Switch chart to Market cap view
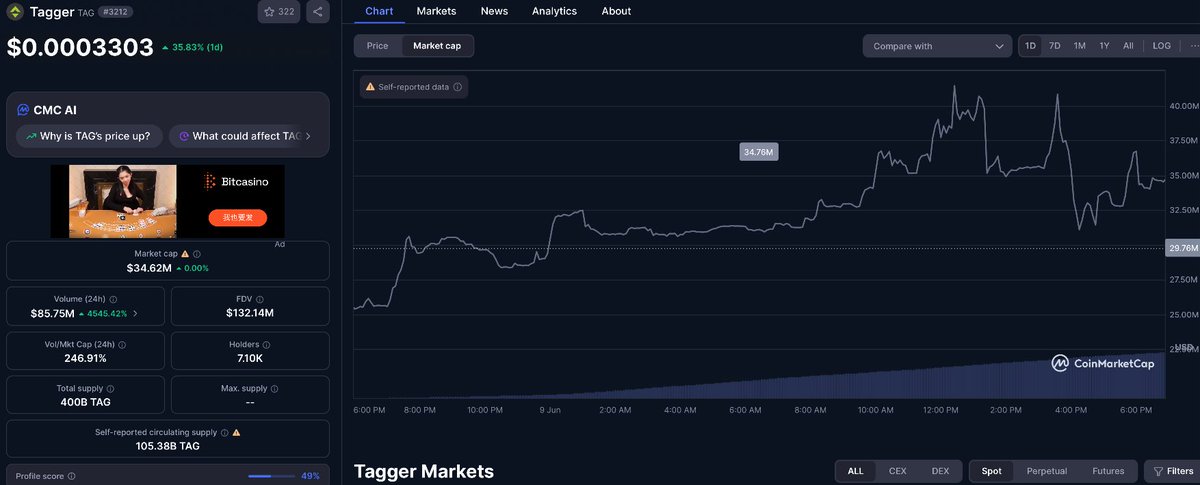 pyautogui.click(x=438, y=46)
